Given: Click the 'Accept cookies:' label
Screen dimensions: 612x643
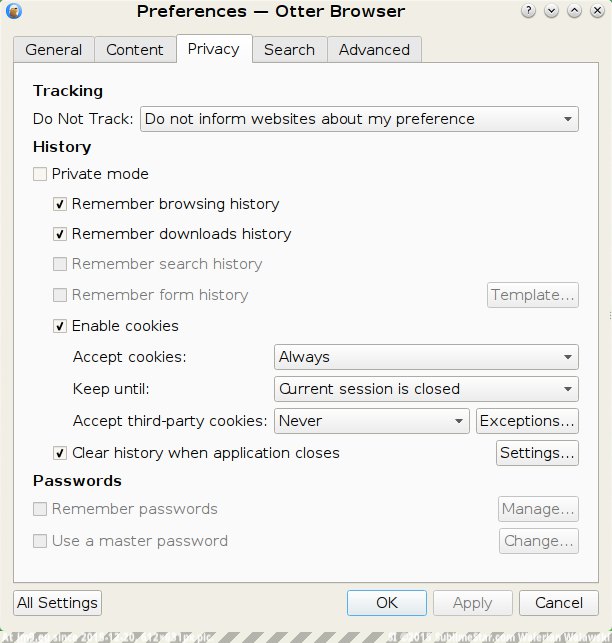Looking at the screenshot, I should pyautogui.click(x=130, y=357).
